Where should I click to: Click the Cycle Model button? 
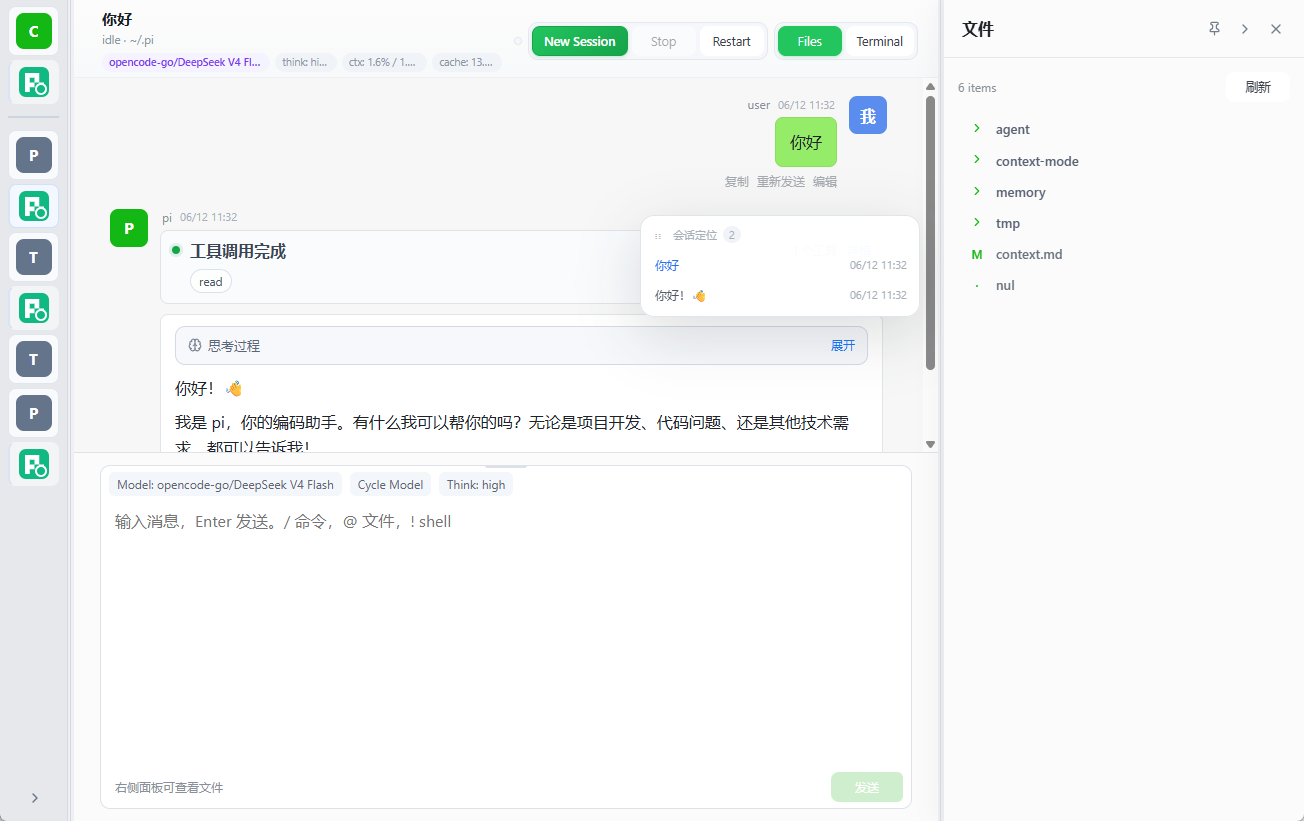click(x=390, y=484)
